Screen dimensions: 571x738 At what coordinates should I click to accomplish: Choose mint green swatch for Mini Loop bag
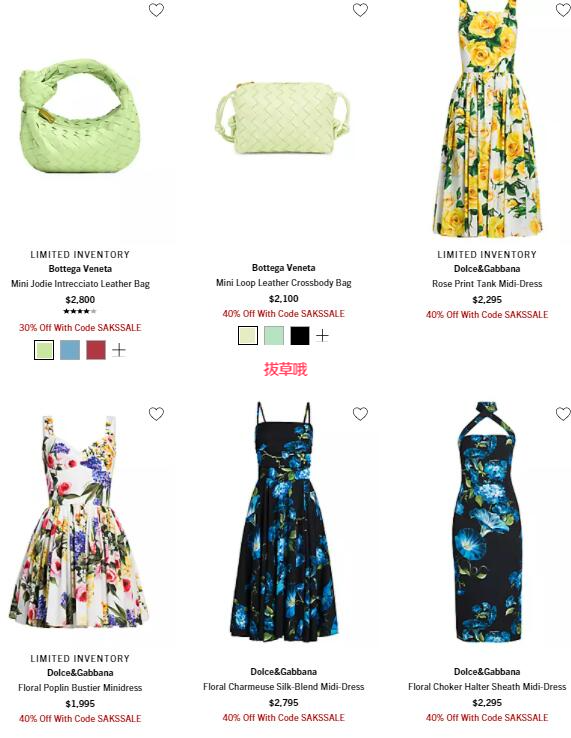click(x=274, y=336)
